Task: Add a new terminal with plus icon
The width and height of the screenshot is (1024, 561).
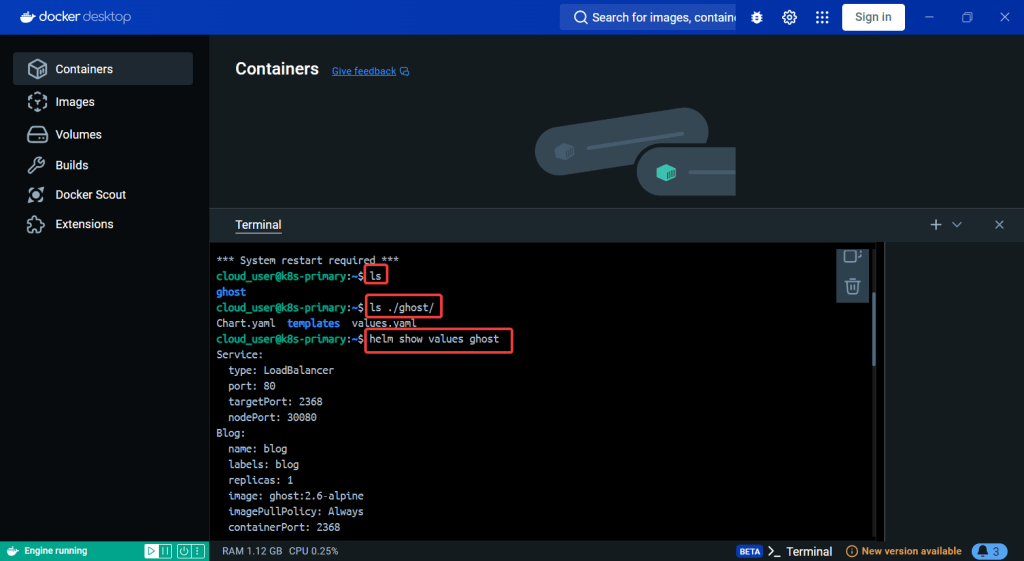Action: point(936,225)
